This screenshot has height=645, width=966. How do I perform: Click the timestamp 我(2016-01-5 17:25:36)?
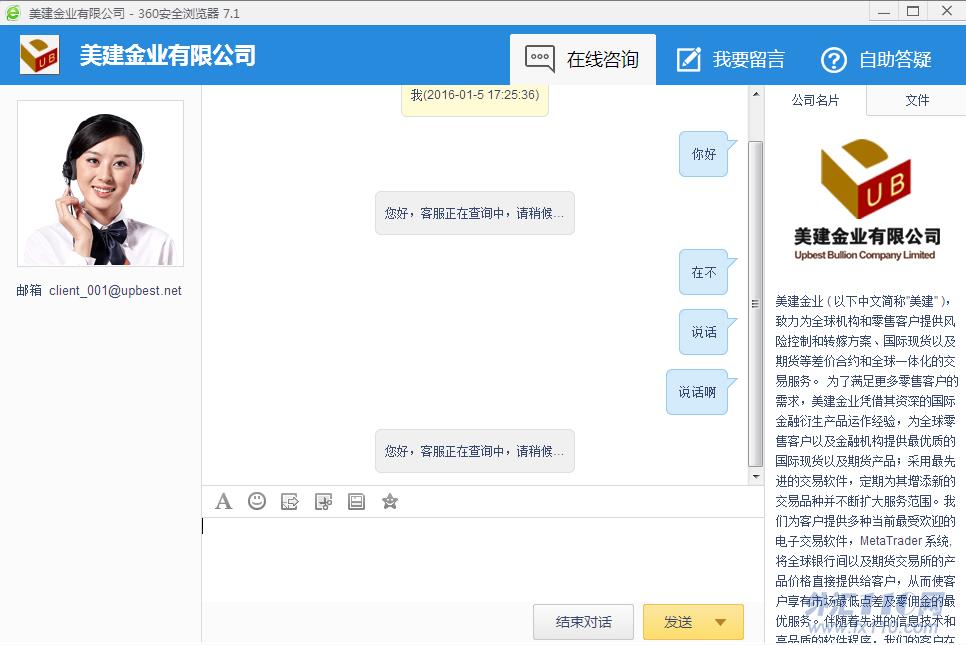tap(475, 95)
